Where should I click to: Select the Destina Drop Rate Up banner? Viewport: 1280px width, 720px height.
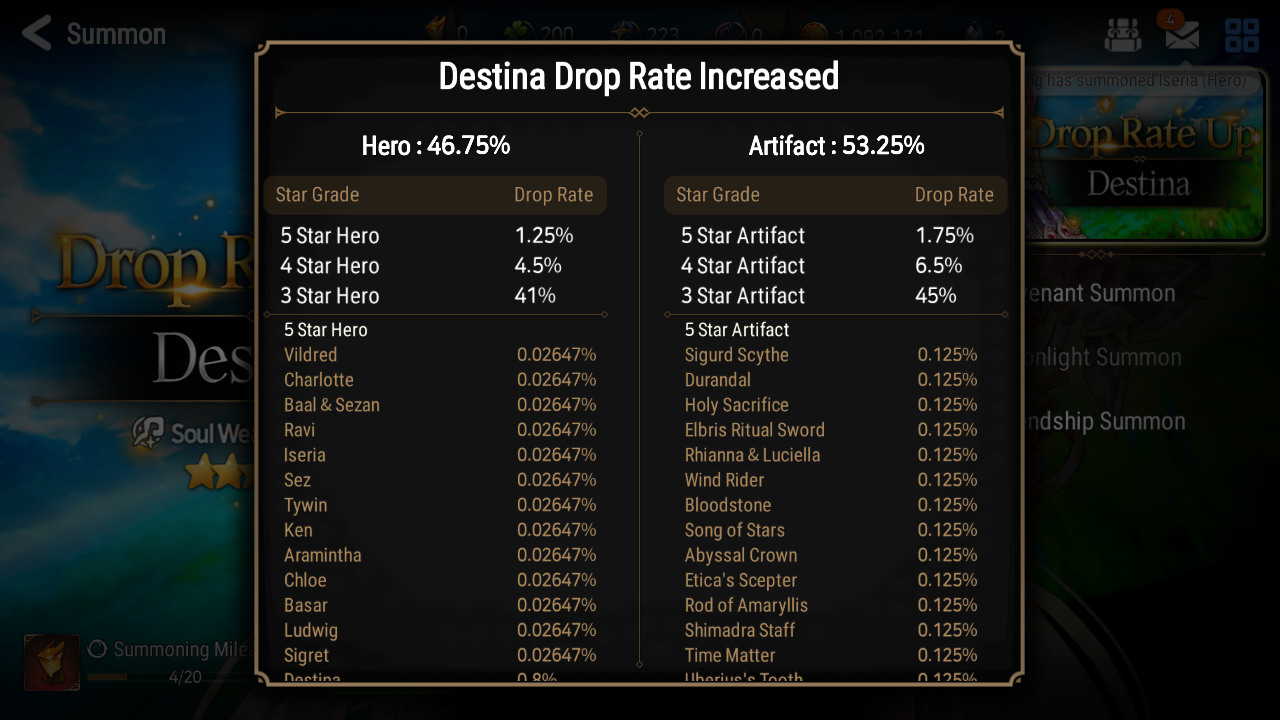(x=1139, y=160)
